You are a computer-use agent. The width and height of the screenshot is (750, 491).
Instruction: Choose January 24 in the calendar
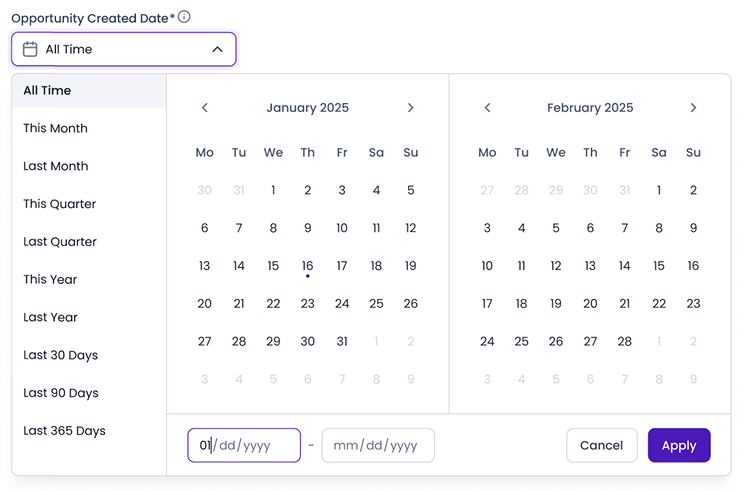[x=342, y=304]
